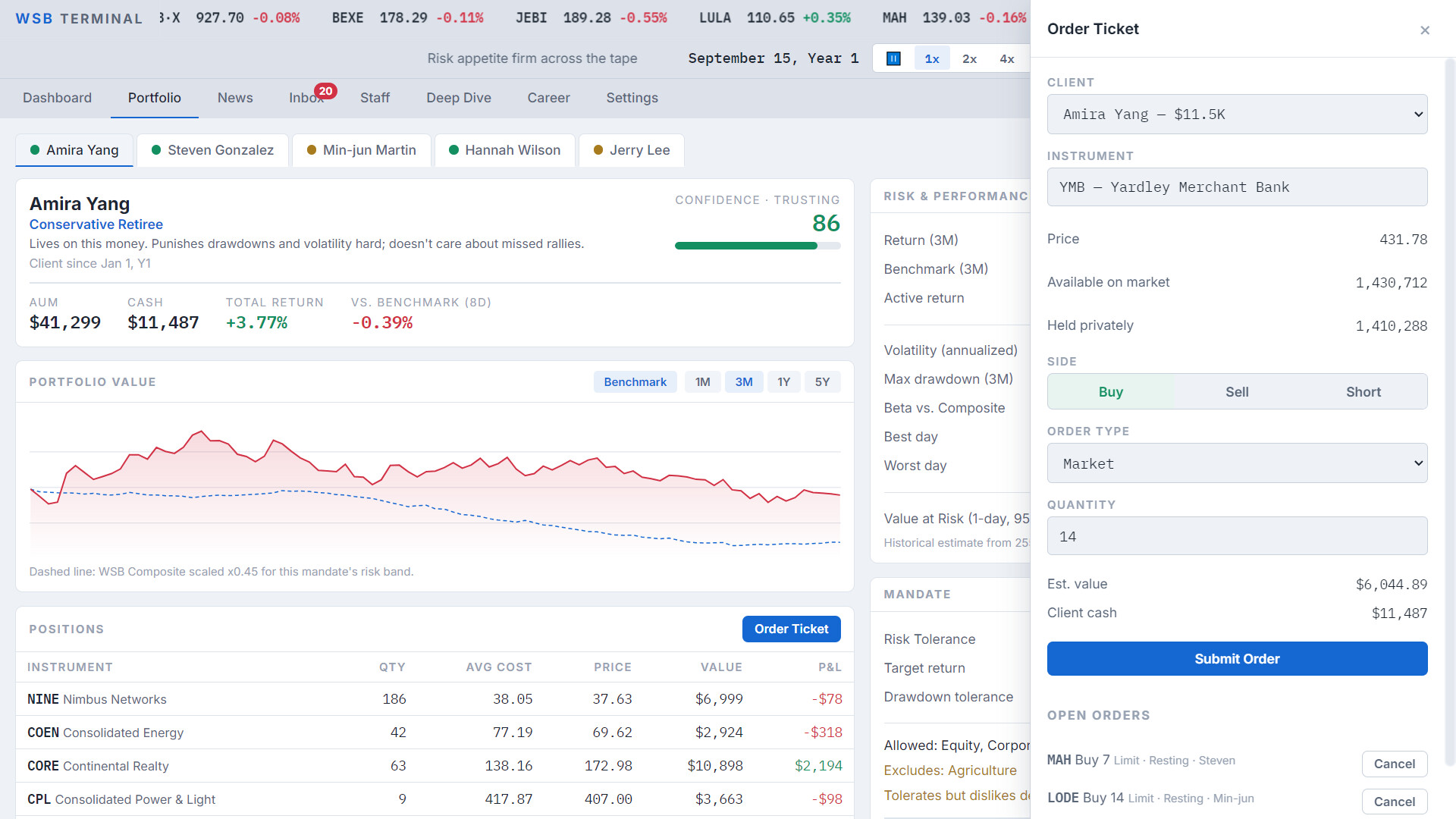Viewport: 1456px width, 819px height.
Task: Switch to the News tab
Action: [235, 98]
